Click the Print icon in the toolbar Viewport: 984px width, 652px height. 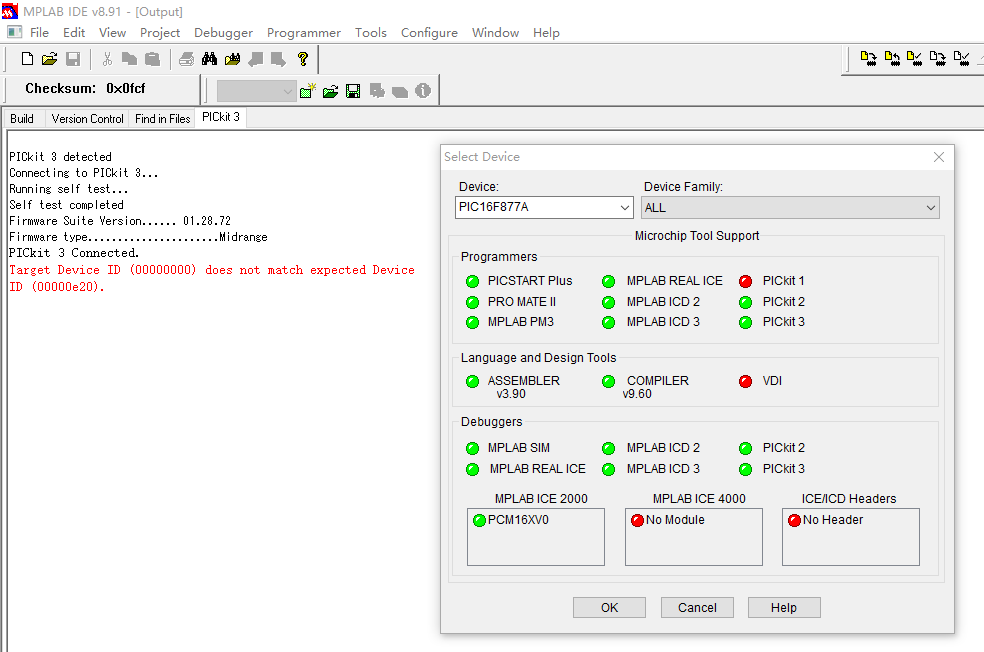[186, 59]
